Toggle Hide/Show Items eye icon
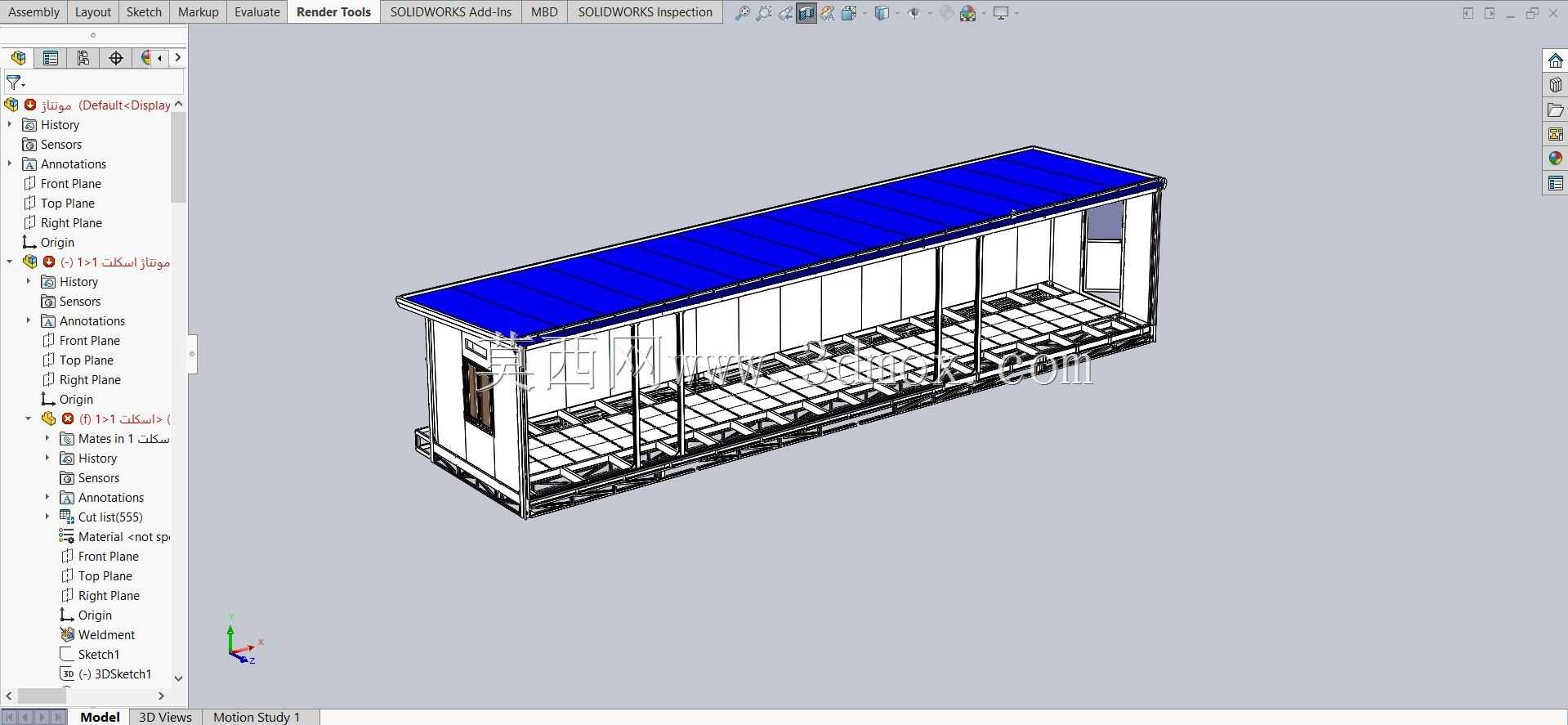 914,13
